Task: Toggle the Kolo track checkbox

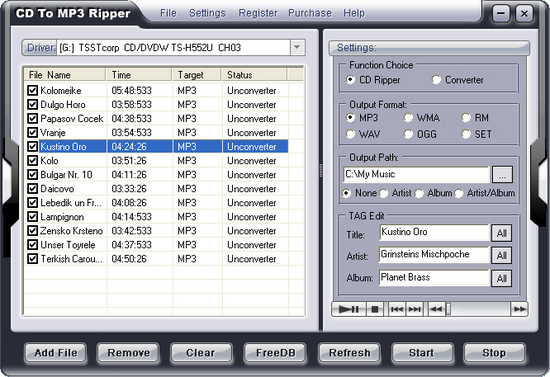Action: (x=33, y=161)
